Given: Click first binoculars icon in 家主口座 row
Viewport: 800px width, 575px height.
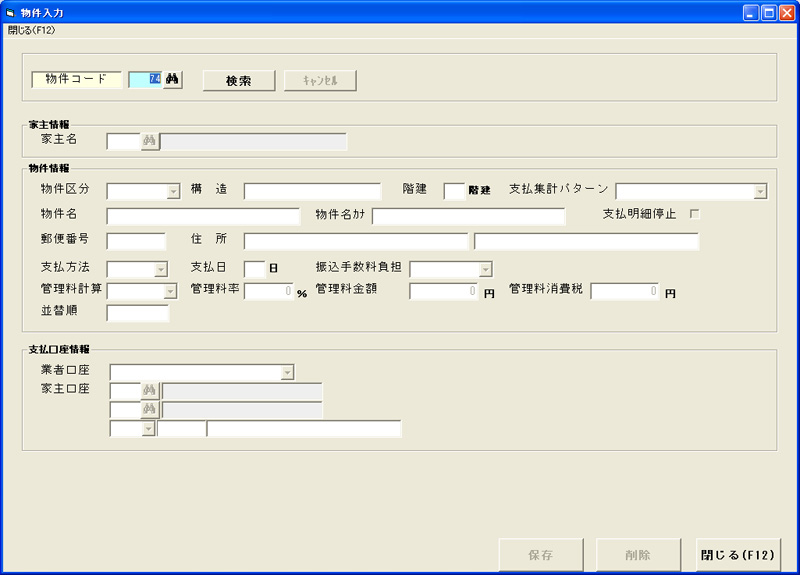Looking at the screenshot, I should click(x=149, y=391).
